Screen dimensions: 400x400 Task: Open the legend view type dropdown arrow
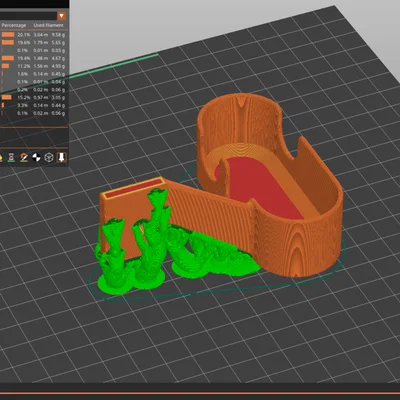61,16
